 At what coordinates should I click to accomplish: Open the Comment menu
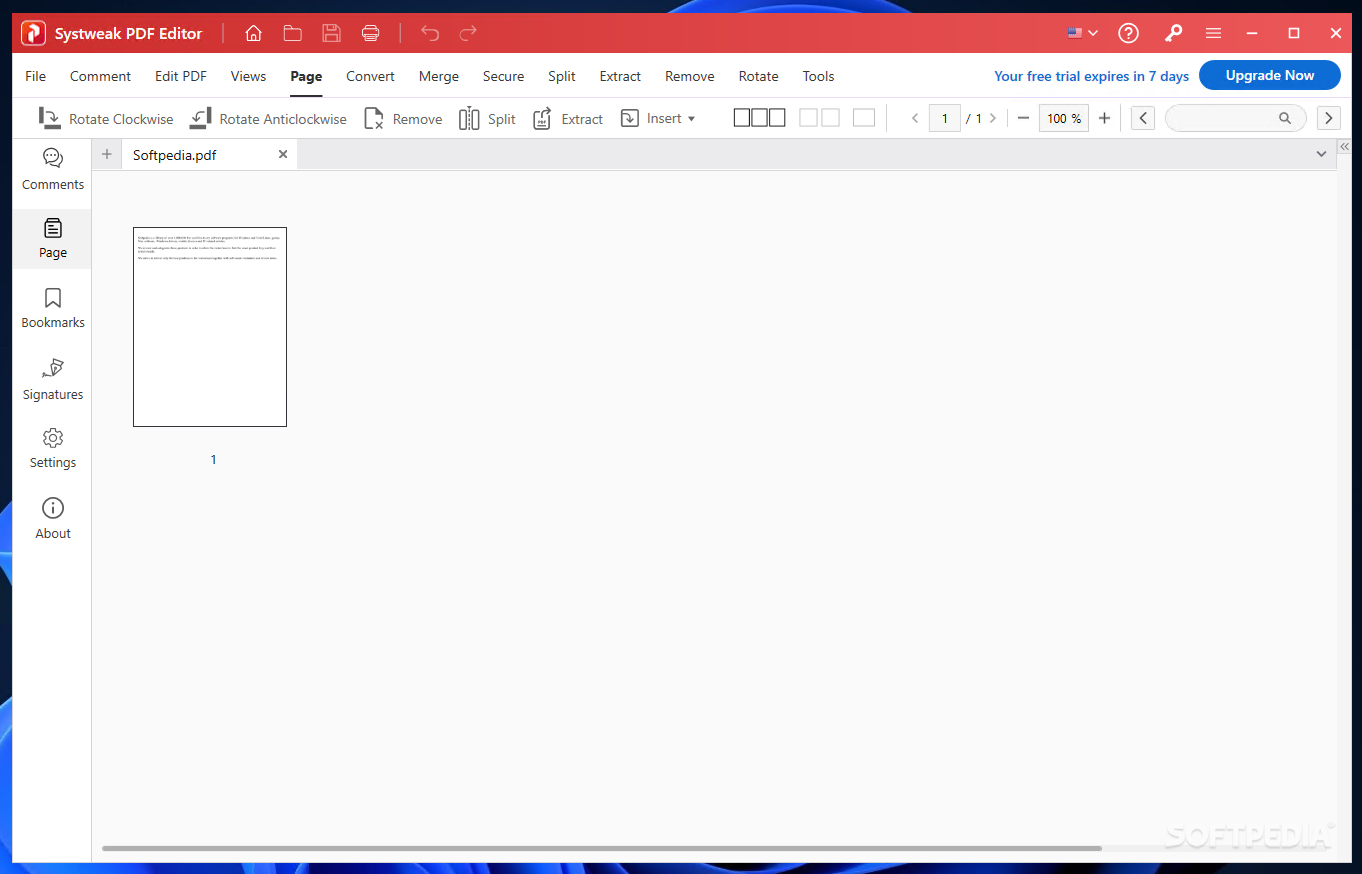pyautogui.click(x=100, y=76)
